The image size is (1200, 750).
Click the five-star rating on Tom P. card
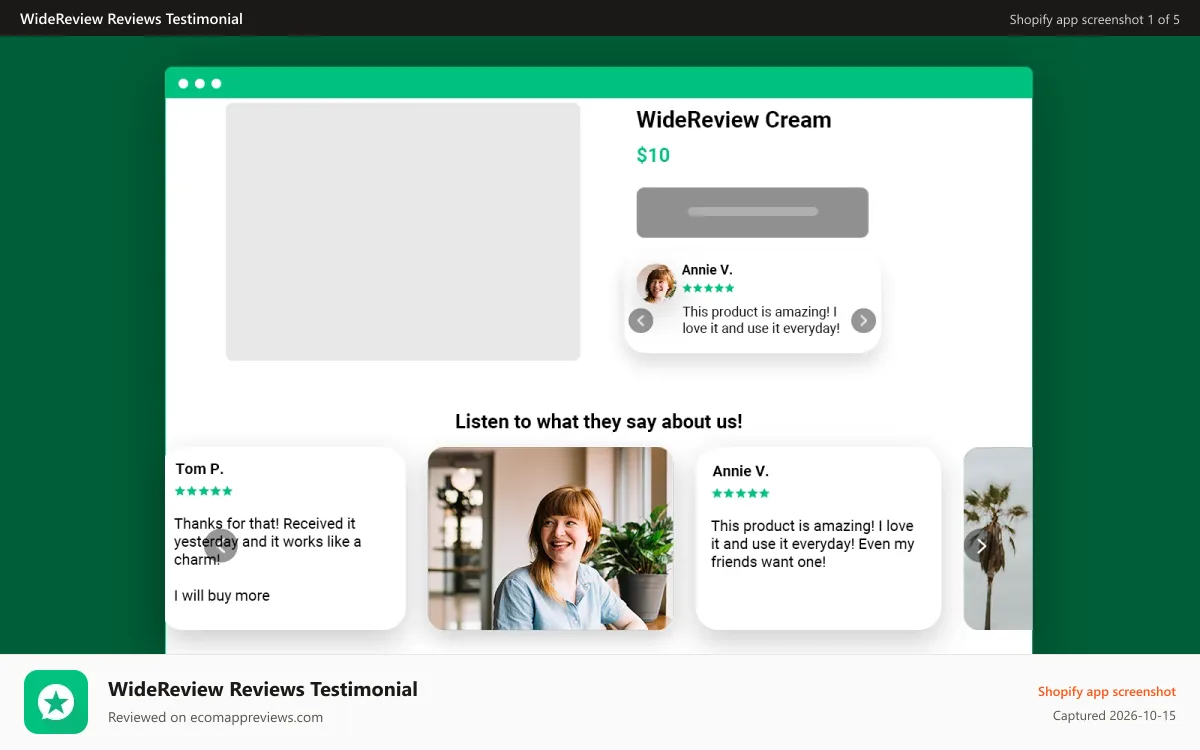(204, 491)
